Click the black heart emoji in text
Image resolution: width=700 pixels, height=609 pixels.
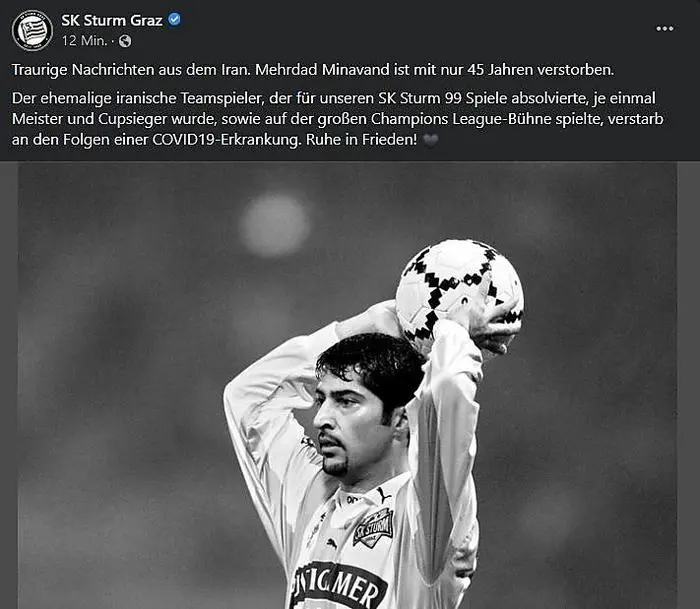click(x=430, y=141)
